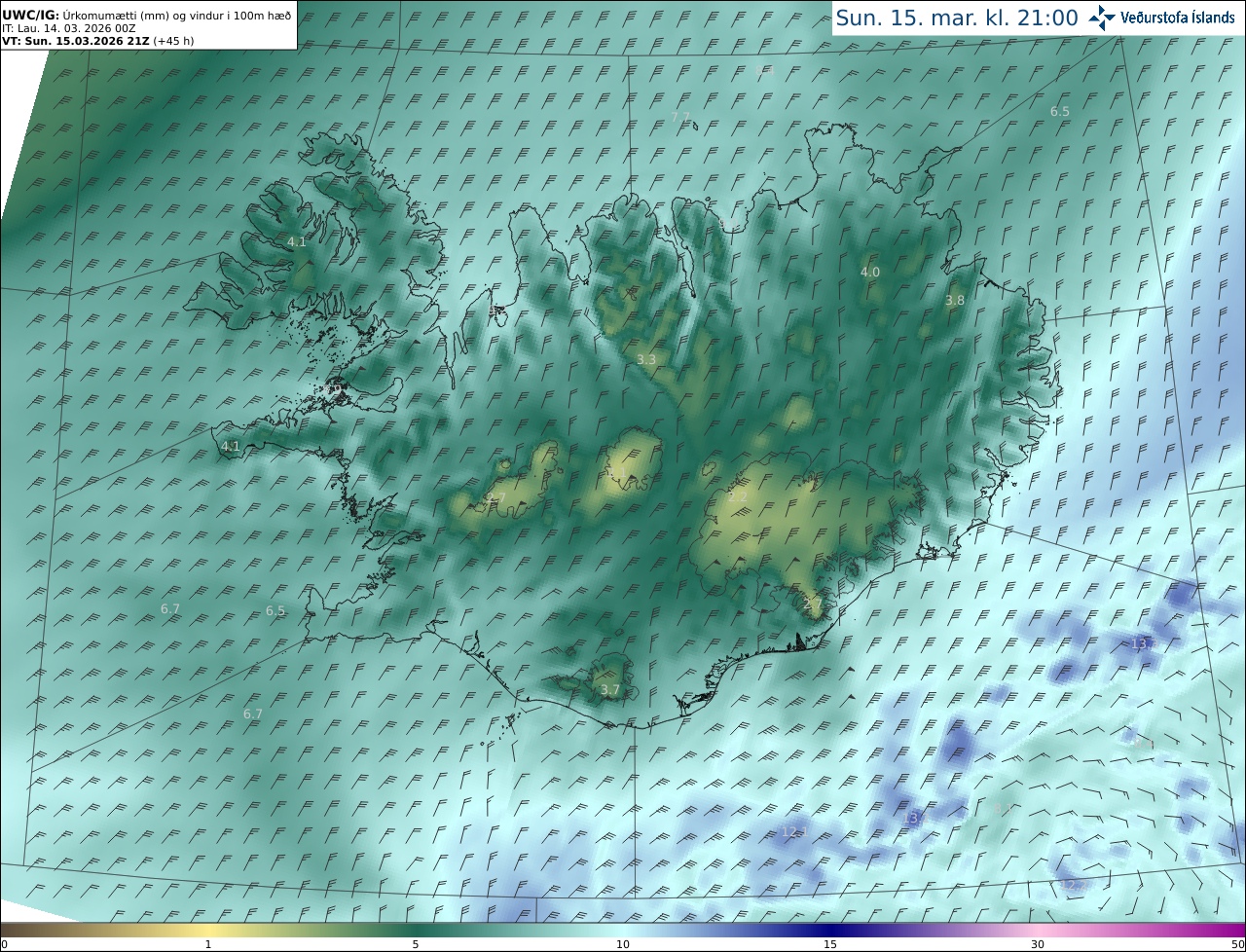
Task: Click the 12.1 value over the southern sea
Action: click(x=794, y=831)
